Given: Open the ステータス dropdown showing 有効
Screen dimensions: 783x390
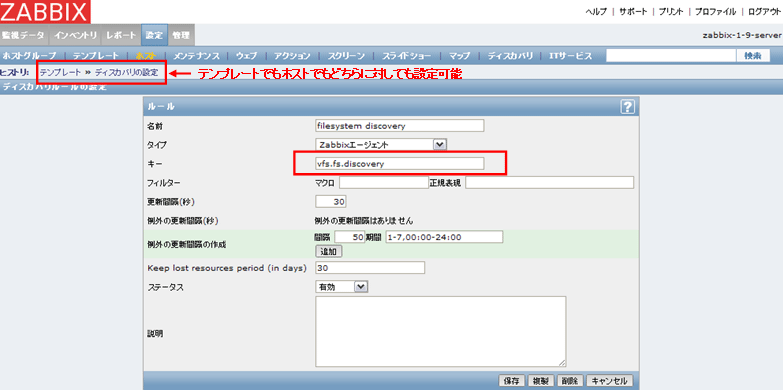Looking at the screenshot, I should [x=342, y=287].
